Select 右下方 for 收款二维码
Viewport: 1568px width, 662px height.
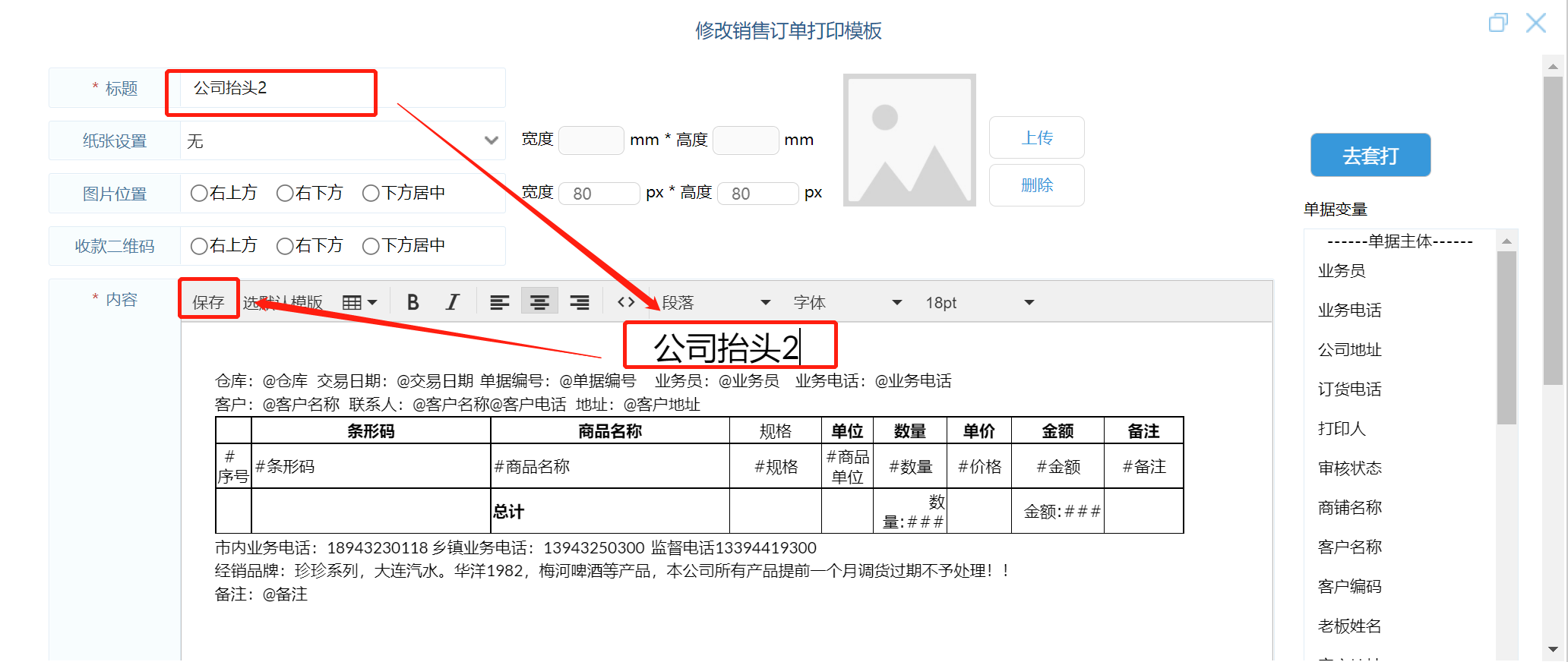[285, 246]
